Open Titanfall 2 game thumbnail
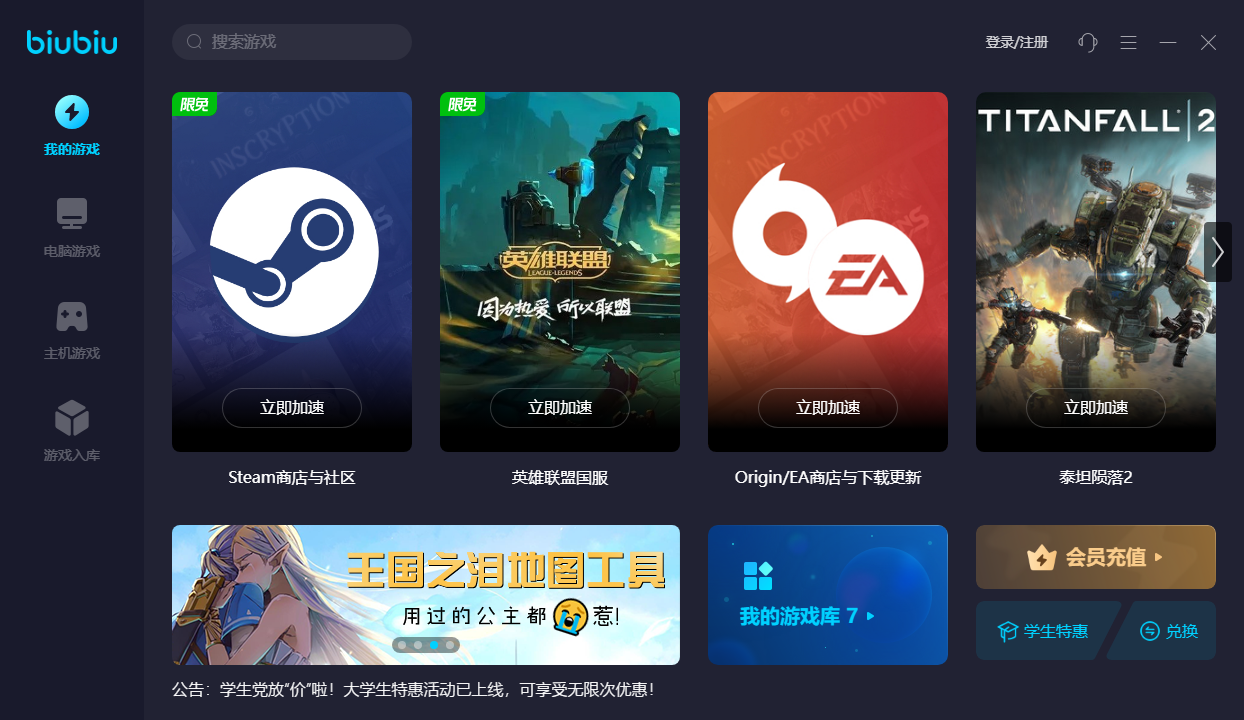Screen dimensions: 1244x720 (1096, 272)
